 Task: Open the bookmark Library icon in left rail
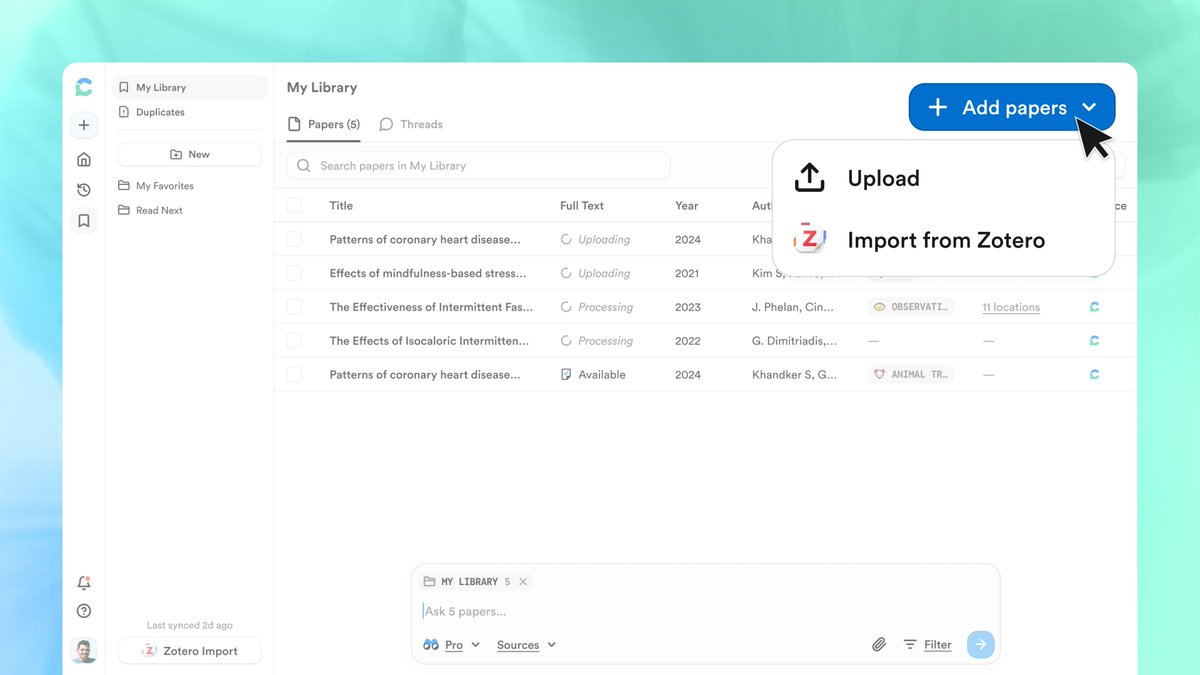[x=84, y=221]
